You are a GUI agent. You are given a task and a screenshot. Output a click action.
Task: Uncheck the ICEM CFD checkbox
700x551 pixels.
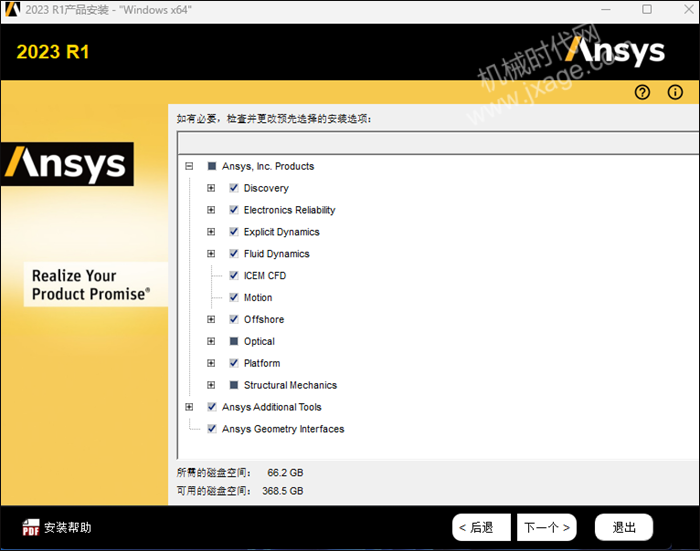coord(234,276)
